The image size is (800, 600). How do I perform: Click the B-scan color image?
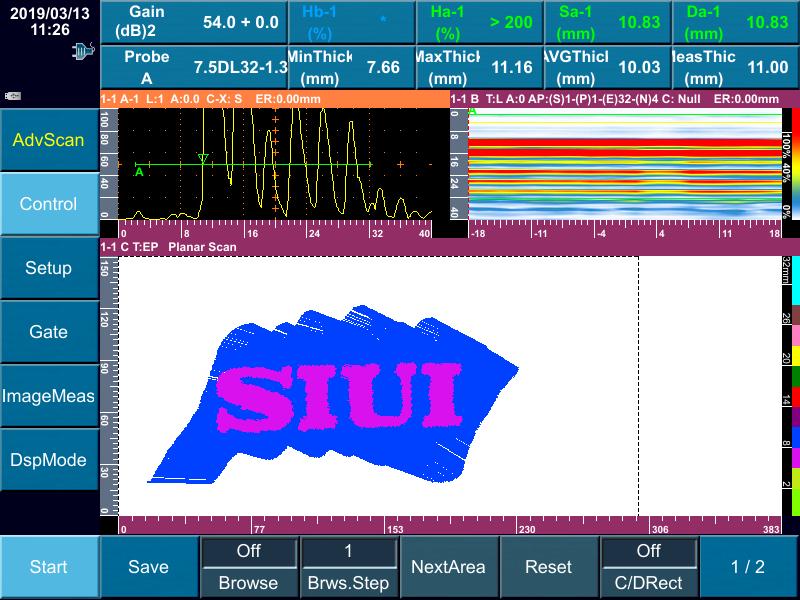tap(625, 163)
